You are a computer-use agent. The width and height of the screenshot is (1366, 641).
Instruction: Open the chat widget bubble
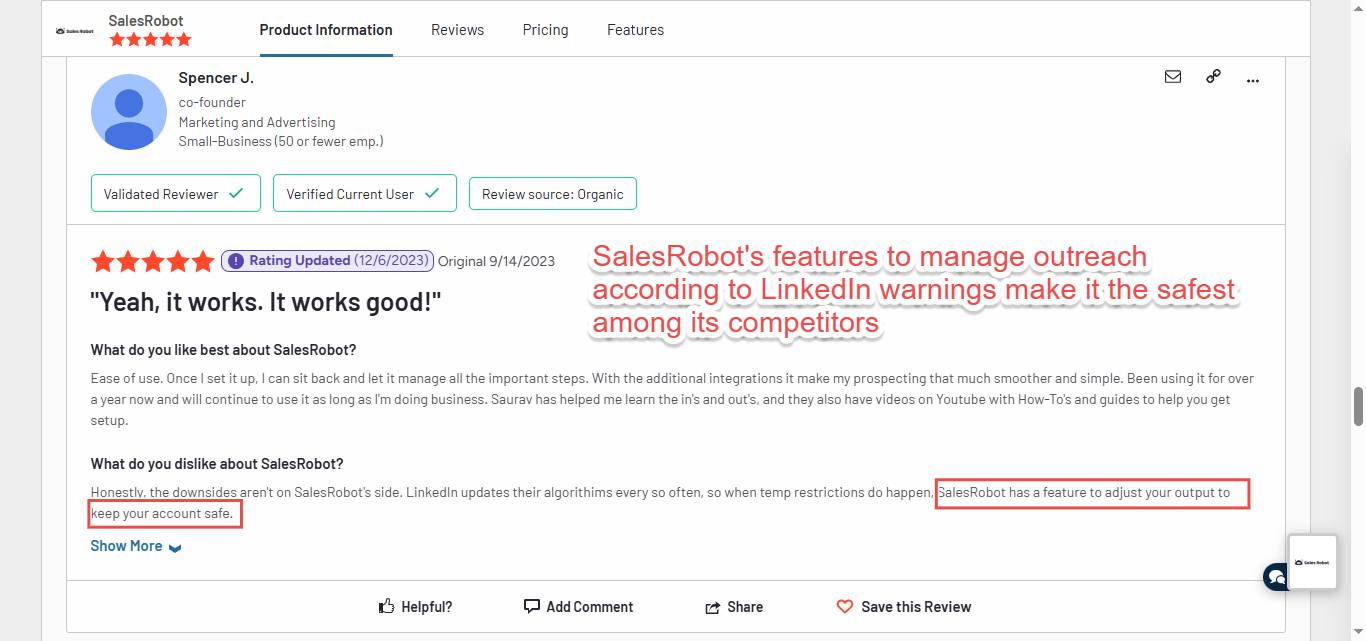coord(1275,577)
